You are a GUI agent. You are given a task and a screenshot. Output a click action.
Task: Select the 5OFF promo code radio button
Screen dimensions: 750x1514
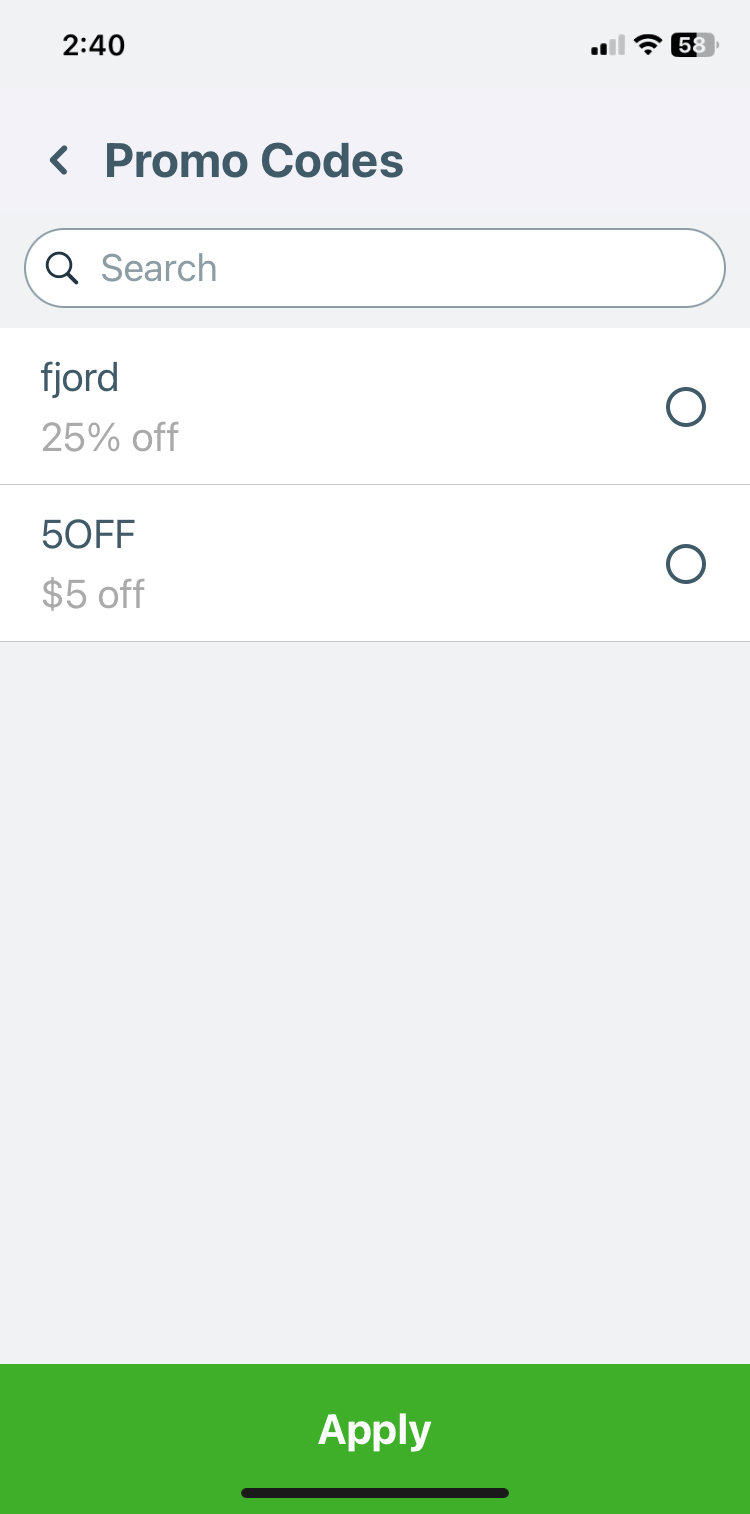click(686, 564)
